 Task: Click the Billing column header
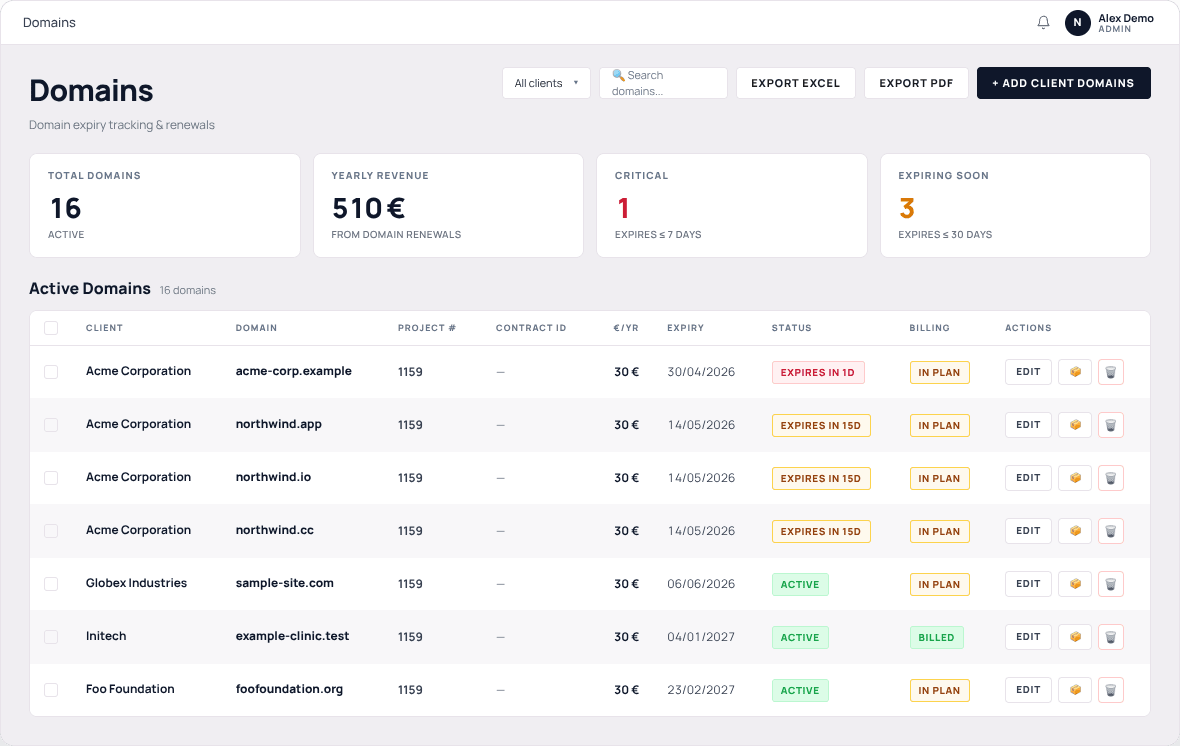(x=929, y=328)
